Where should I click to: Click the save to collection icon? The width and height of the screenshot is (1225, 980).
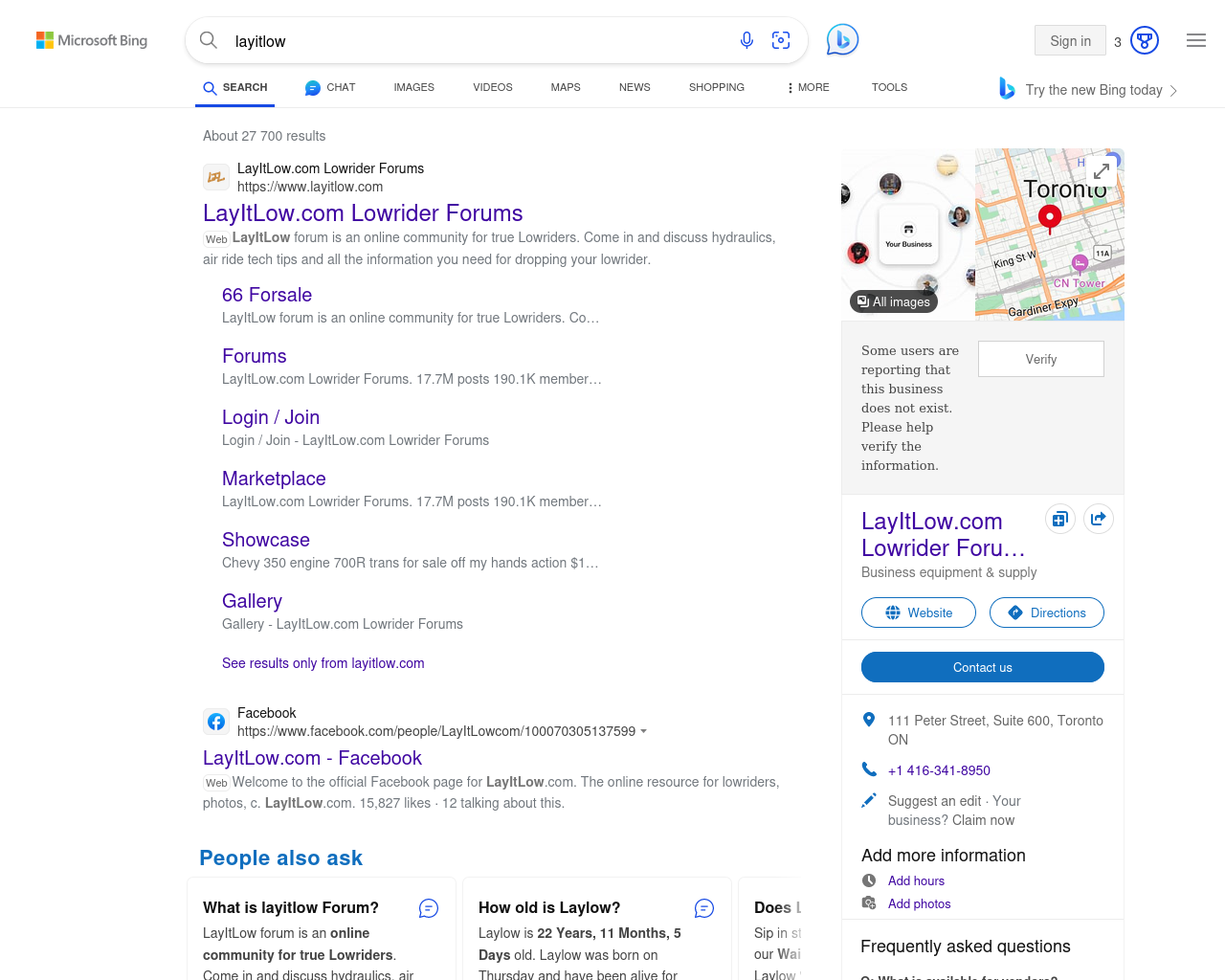(x=1059, y=519)
